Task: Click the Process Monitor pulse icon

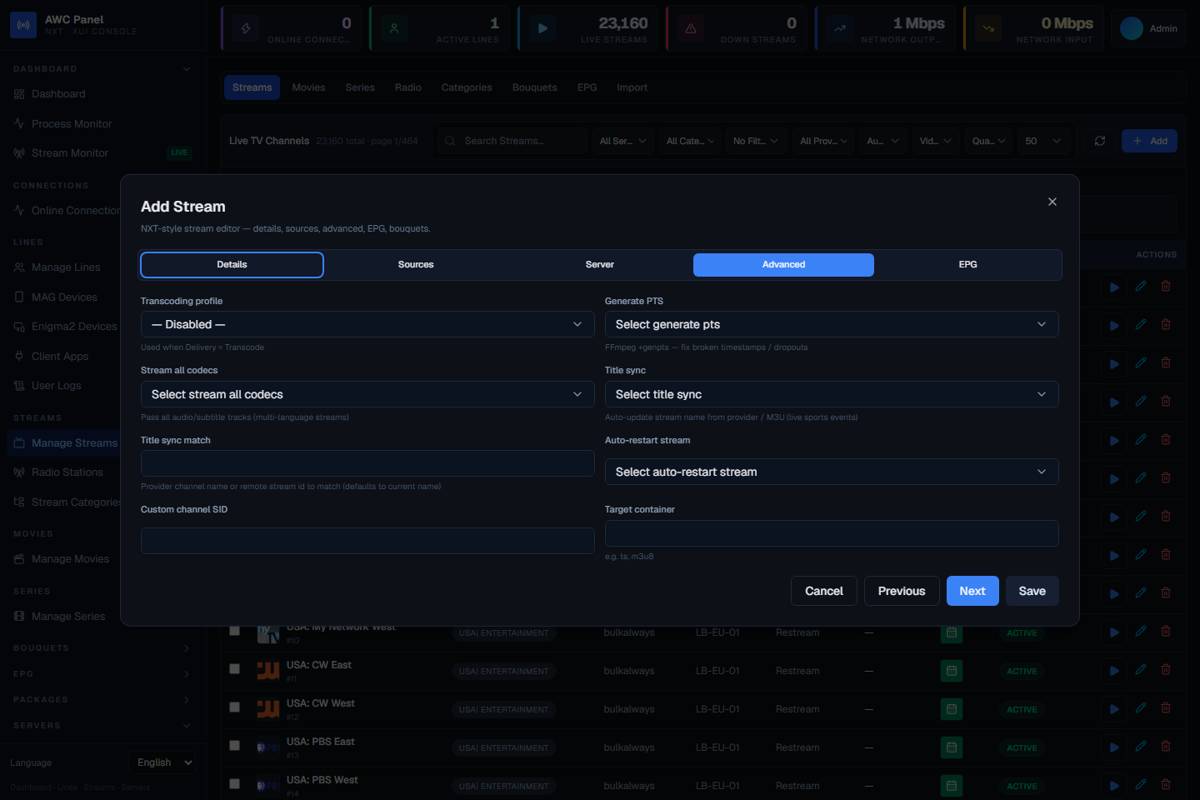Action: pyautogui.click(x=19, y=124)
